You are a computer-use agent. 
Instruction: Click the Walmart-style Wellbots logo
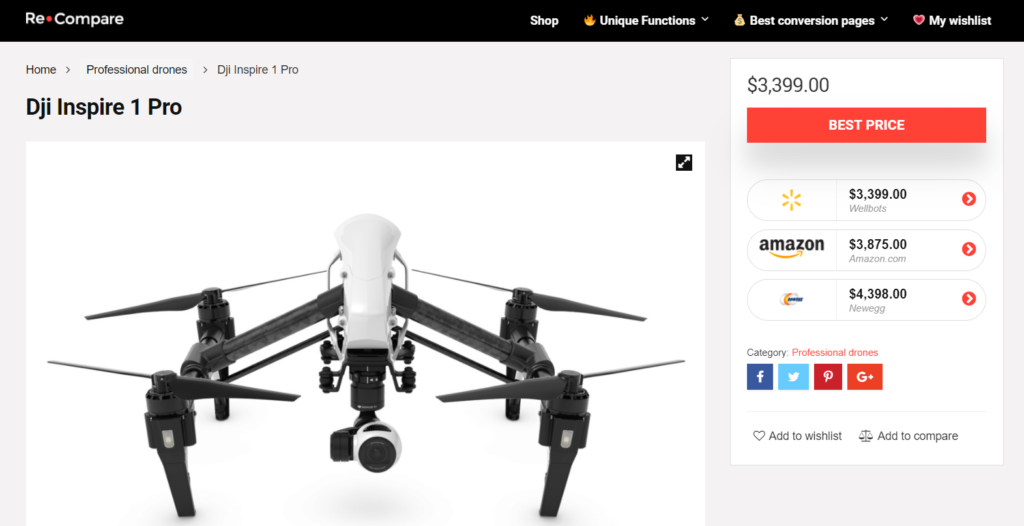click(792, 200)
